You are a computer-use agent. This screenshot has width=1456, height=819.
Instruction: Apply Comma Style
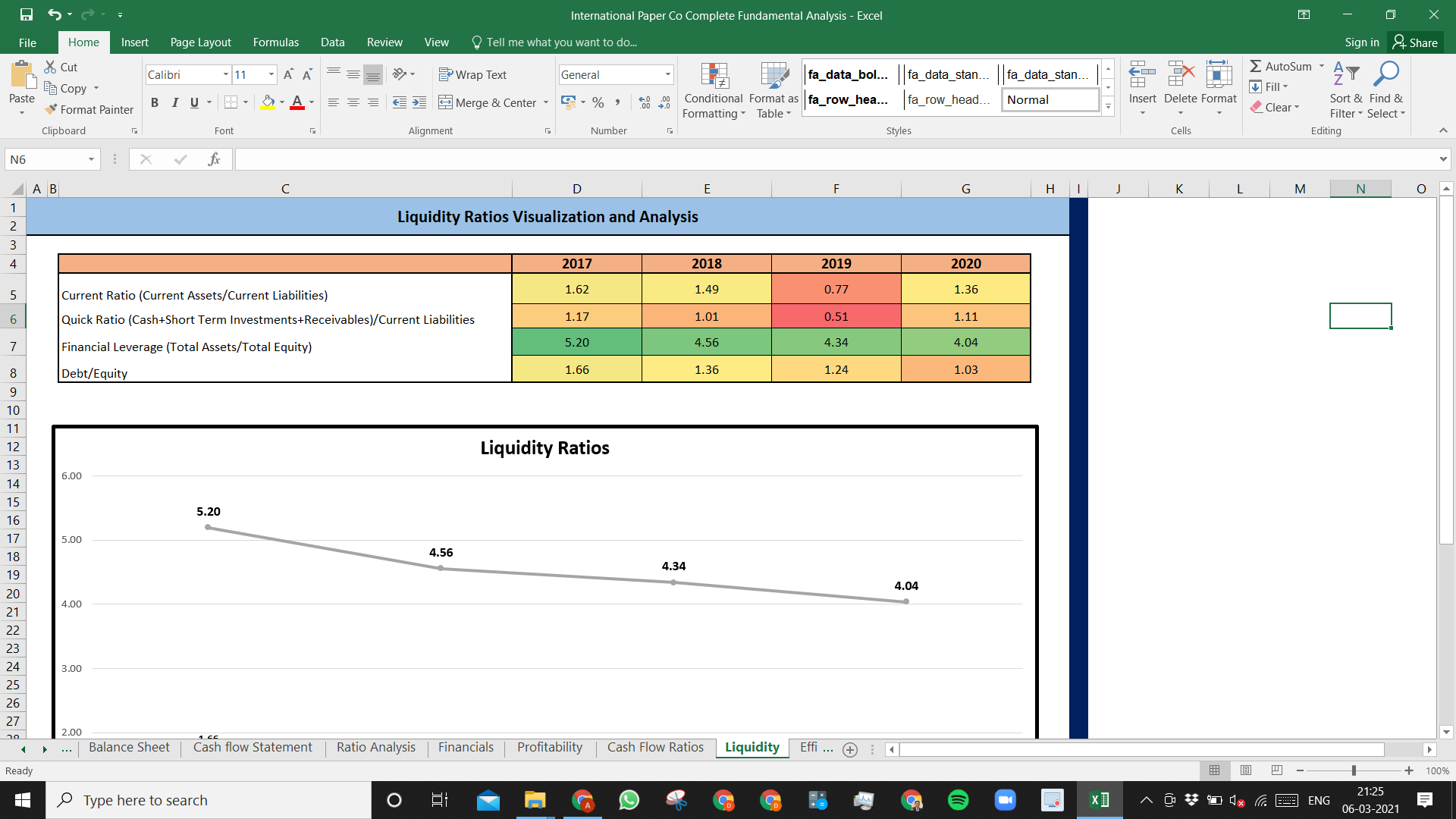coord(618,102)
